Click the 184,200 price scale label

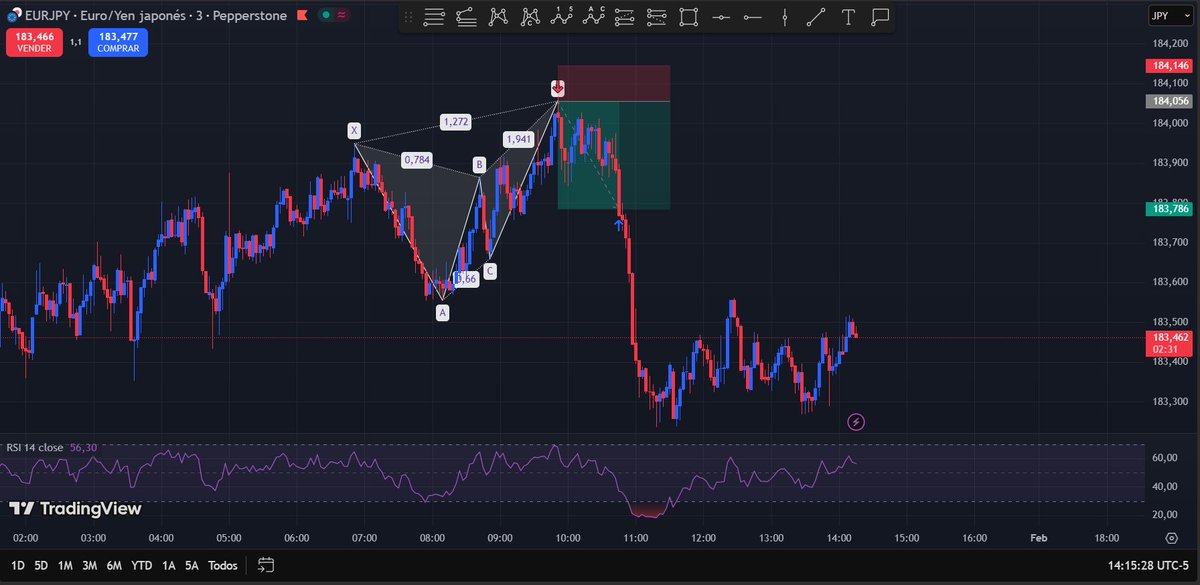click(1169, 44)
